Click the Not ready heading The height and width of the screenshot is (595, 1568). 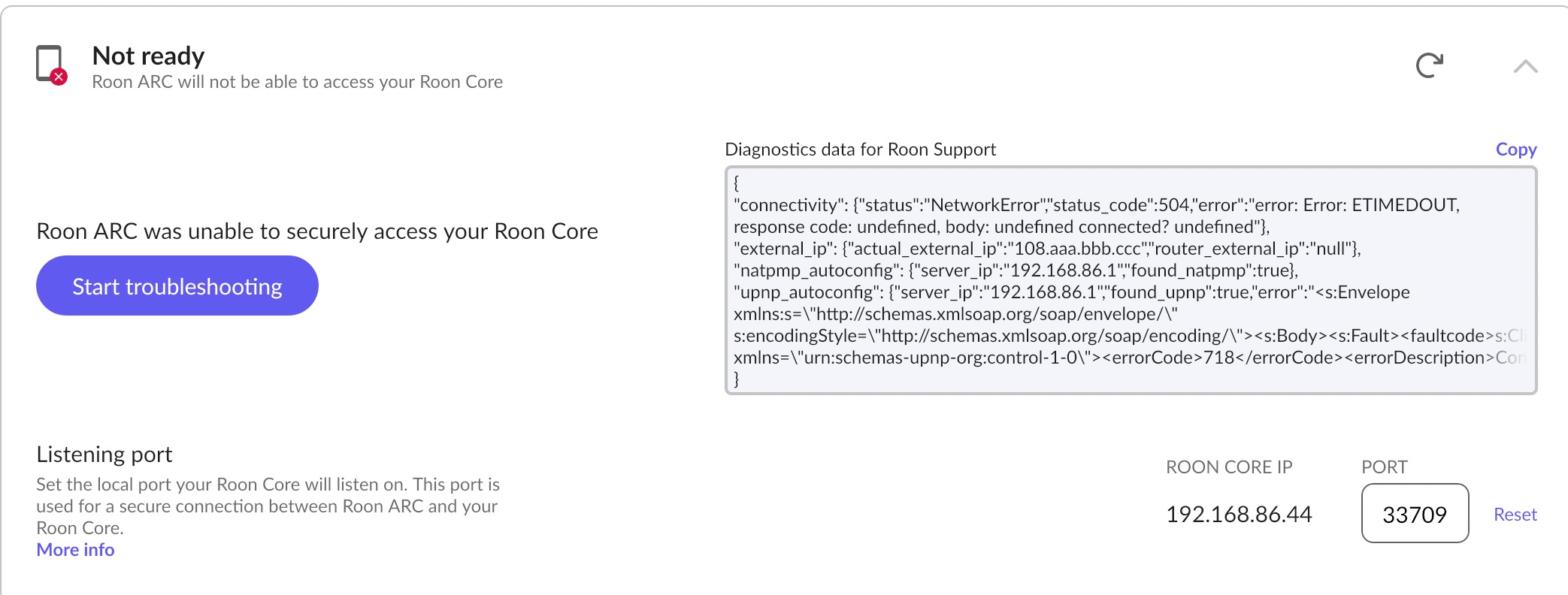point(148,56)
